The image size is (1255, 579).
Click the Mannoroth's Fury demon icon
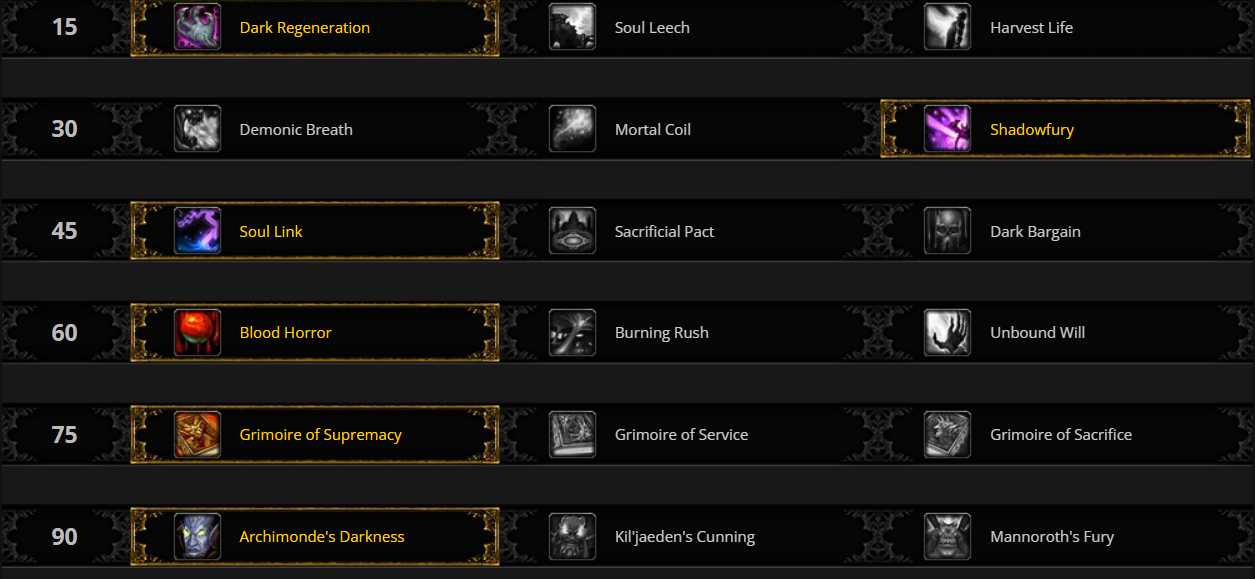(947, 536)
